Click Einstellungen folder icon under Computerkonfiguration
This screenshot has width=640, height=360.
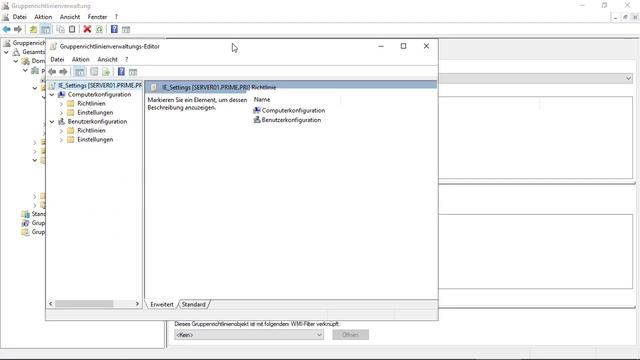click(x=71, y=112)
